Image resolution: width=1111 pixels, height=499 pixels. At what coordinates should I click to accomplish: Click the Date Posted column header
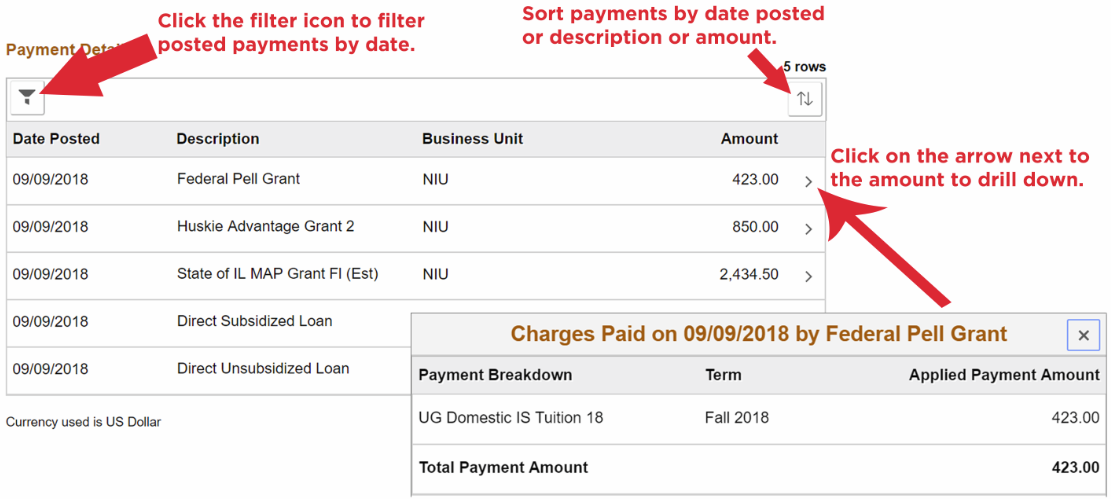[x=56, y=139]
